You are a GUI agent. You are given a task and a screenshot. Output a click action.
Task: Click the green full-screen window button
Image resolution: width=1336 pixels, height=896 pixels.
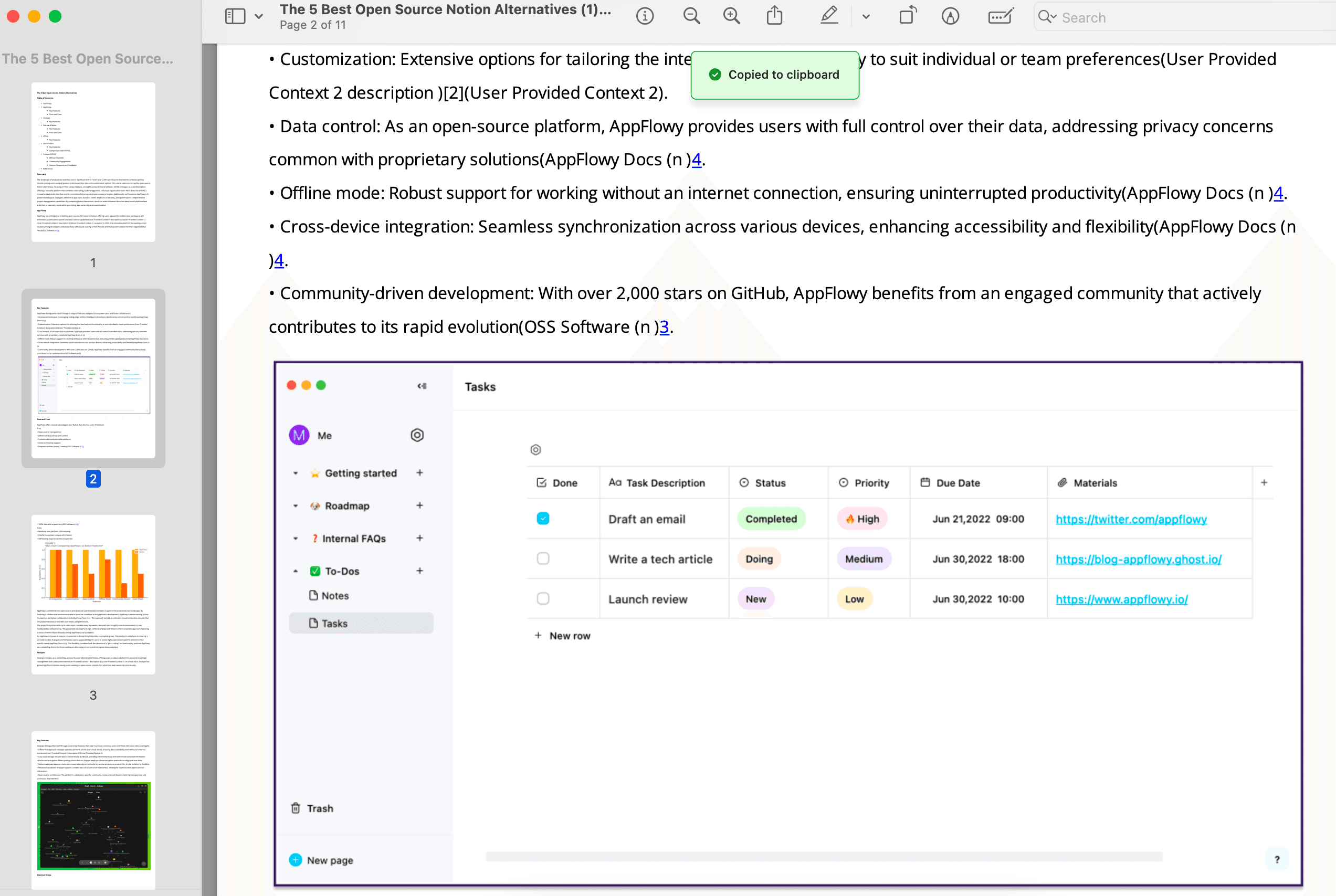56,17
